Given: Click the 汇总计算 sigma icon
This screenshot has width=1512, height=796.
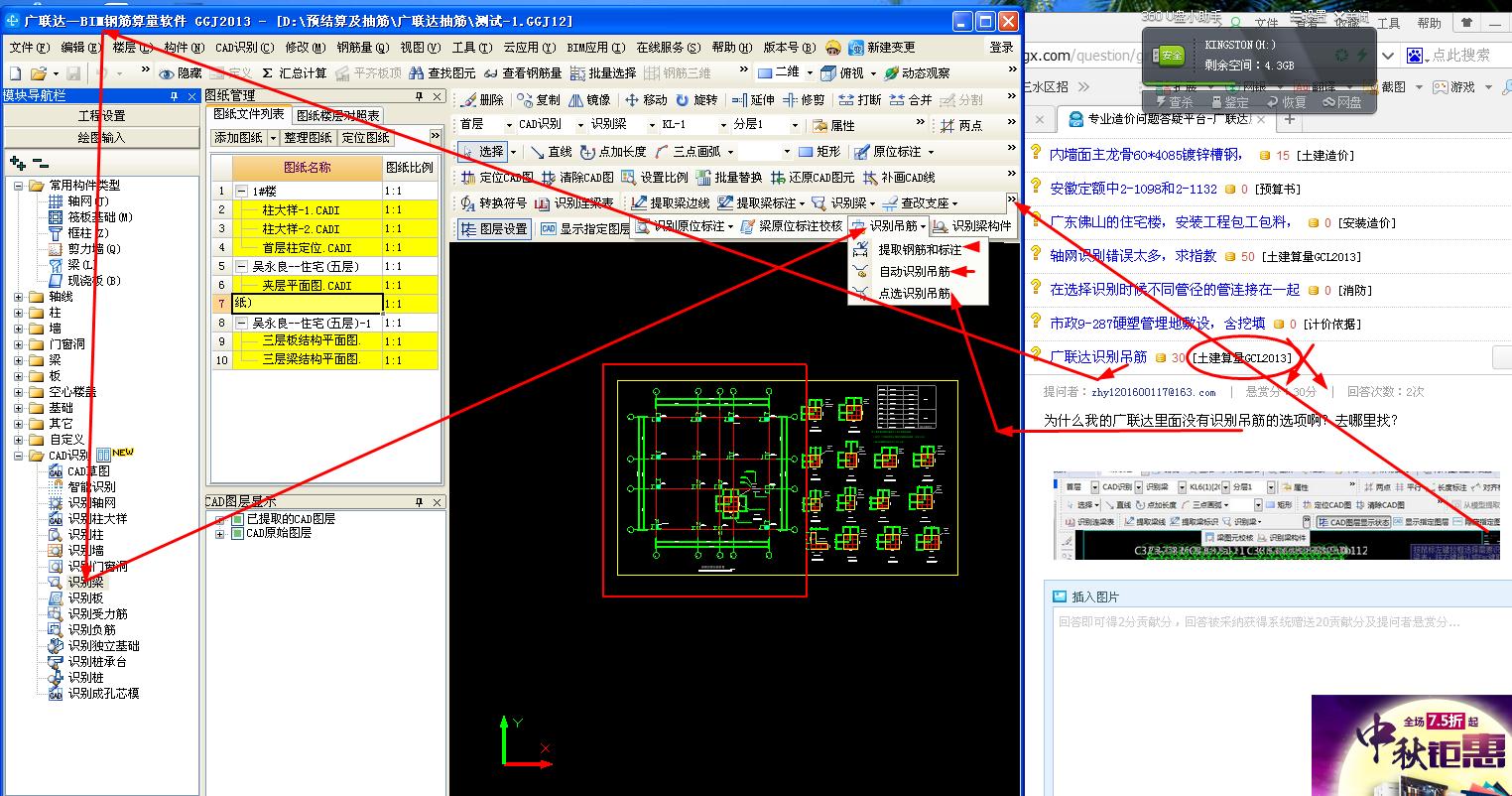Looking at the screenshot, I should [268, 73].
